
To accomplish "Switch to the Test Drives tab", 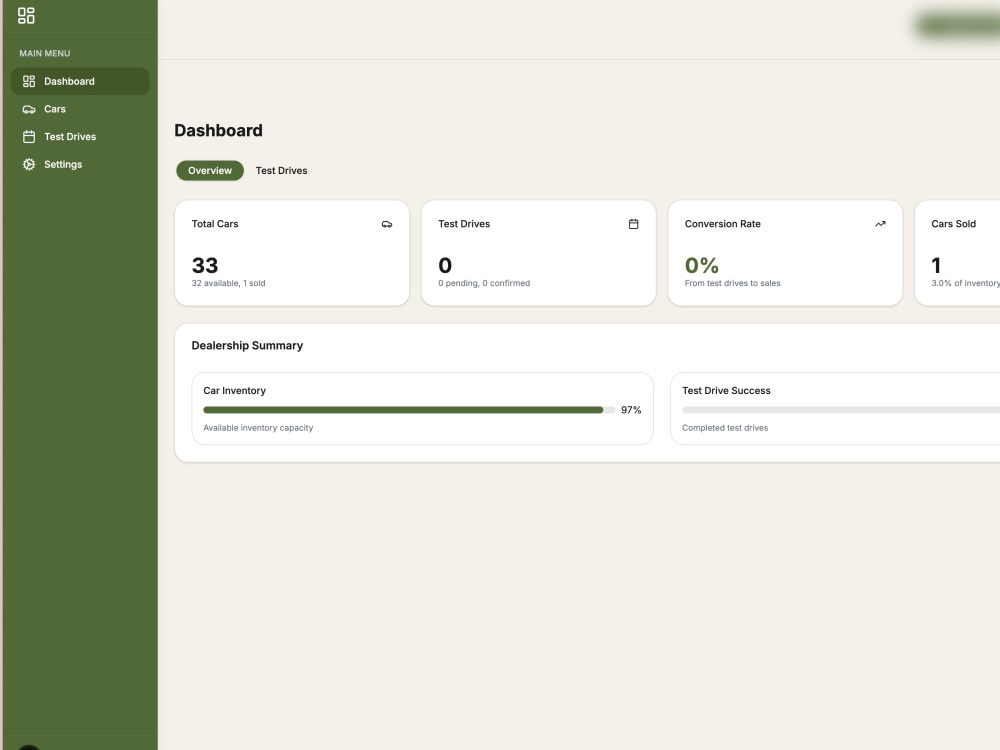I will click(x=281, y=170).
